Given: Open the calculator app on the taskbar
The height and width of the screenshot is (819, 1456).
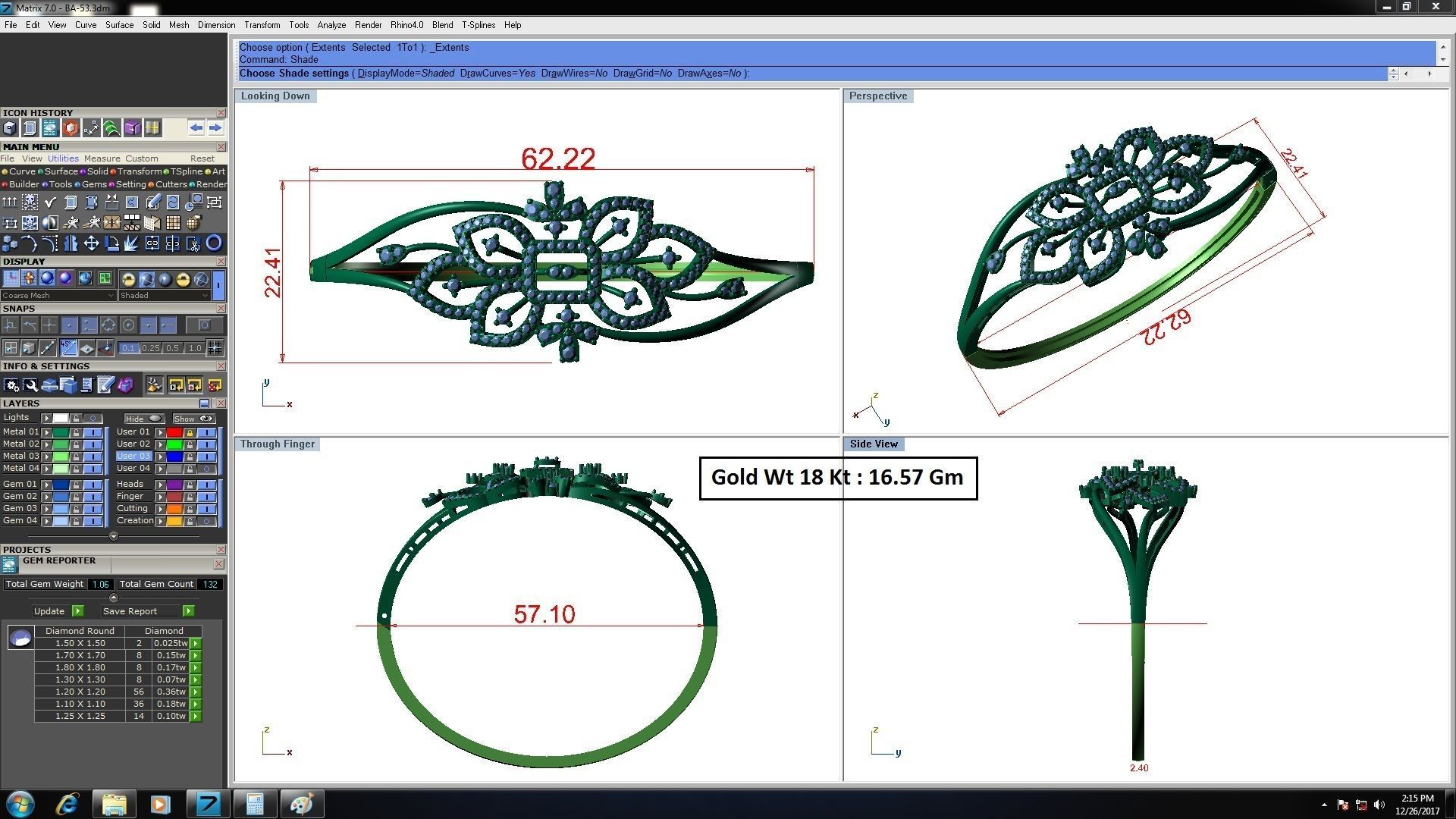Looking at the screenshot, I should tap(255, 804).
